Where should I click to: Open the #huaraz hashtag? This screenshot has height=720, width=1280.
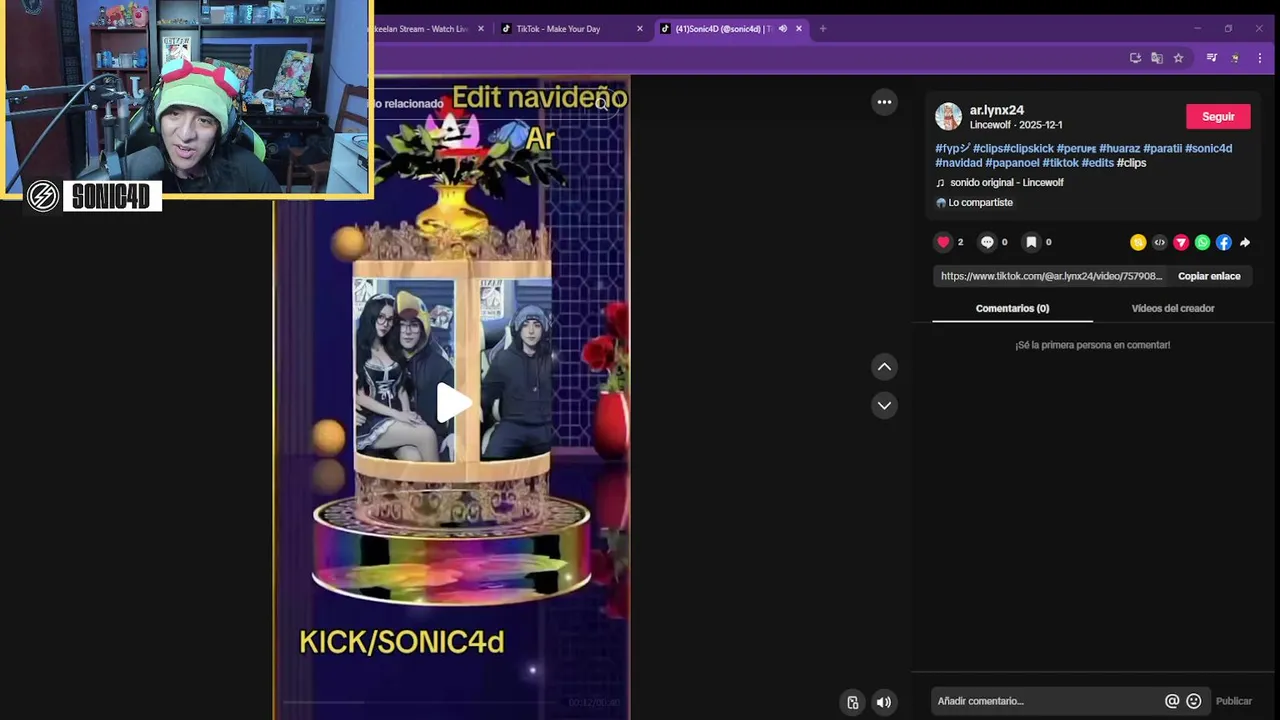pos(1119,148)
